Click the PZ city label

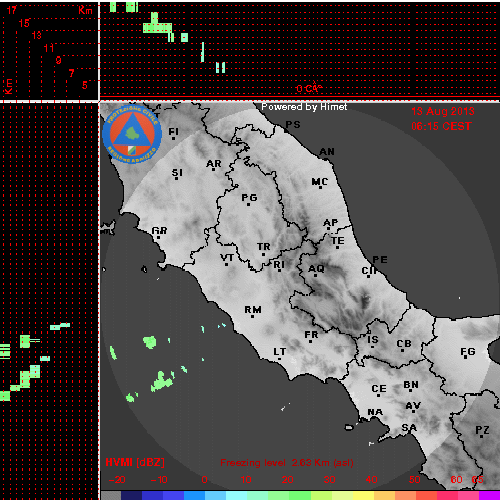pos(482,430)
